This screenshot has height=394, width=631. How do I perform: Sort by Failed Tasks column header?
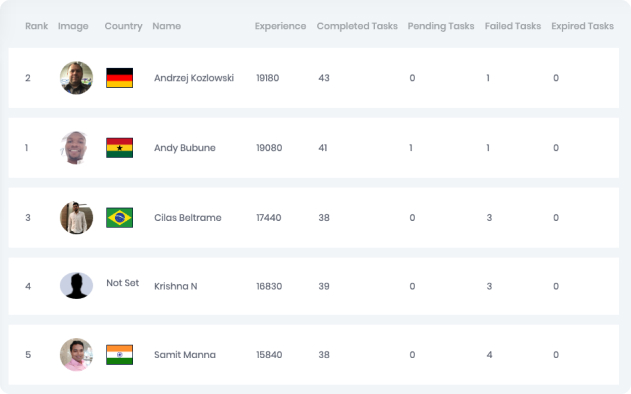pos(513,26)
